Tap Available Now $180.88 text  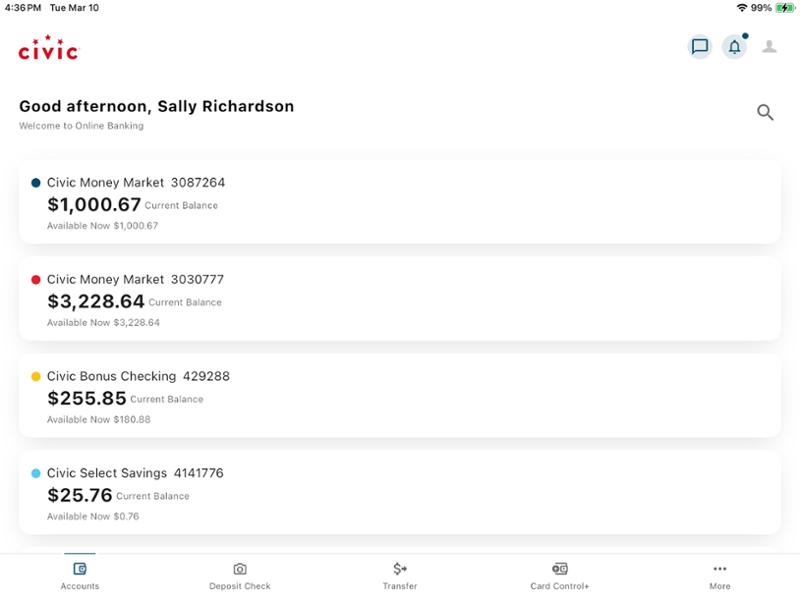98,419
